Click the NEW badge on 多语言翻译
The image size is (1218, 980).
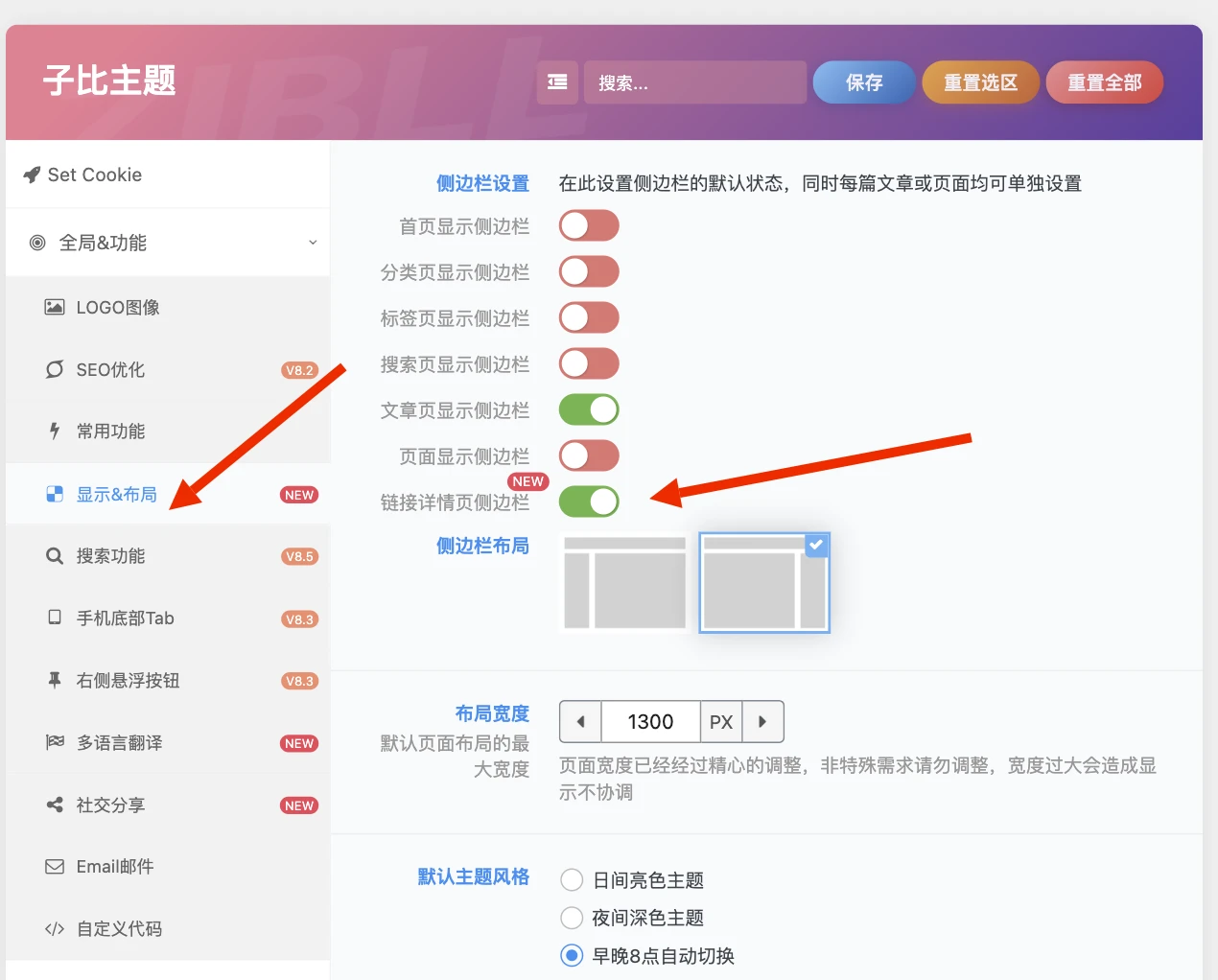299,743
